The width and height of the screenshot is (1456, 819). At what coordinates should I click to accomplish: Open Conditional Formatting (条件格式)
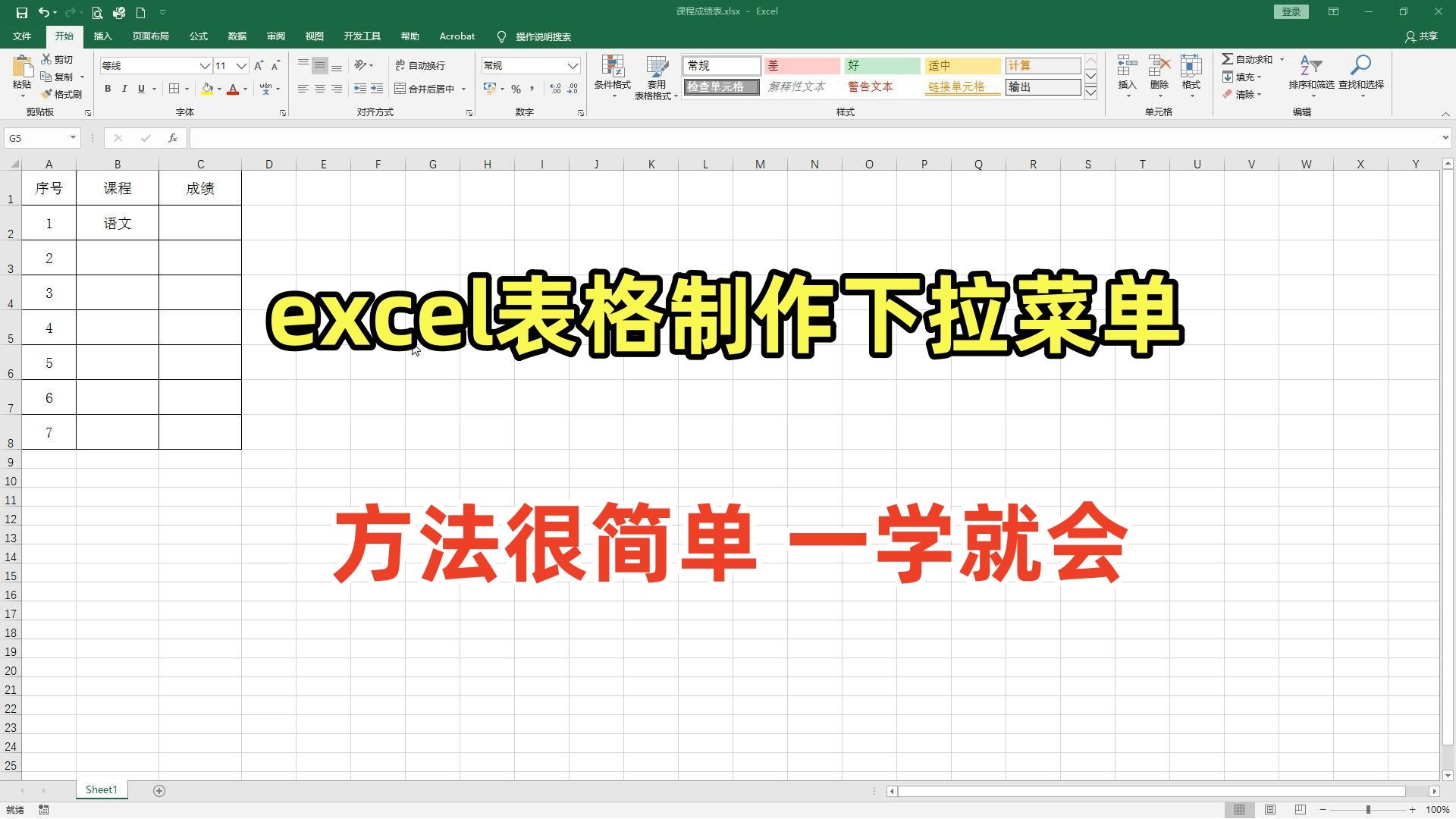tap(612, 77)
